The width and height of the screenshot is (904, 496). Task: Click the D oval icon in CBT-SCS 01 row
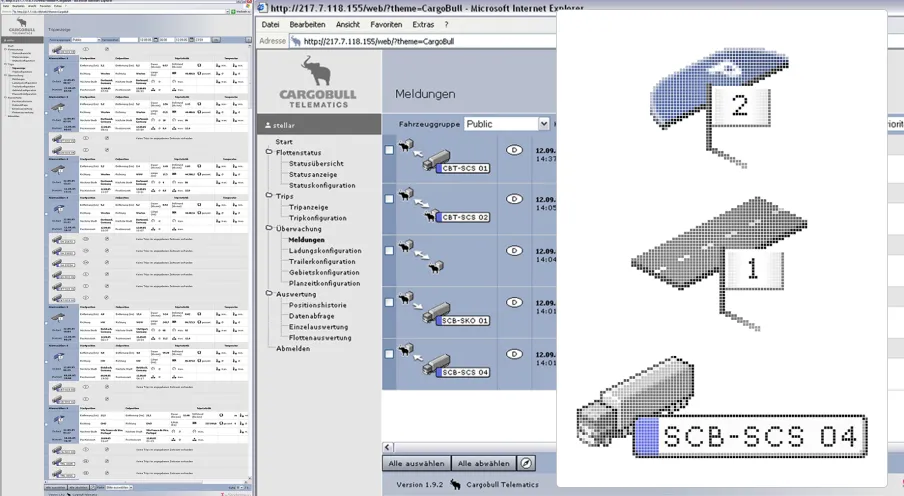[x=514, y=150]
